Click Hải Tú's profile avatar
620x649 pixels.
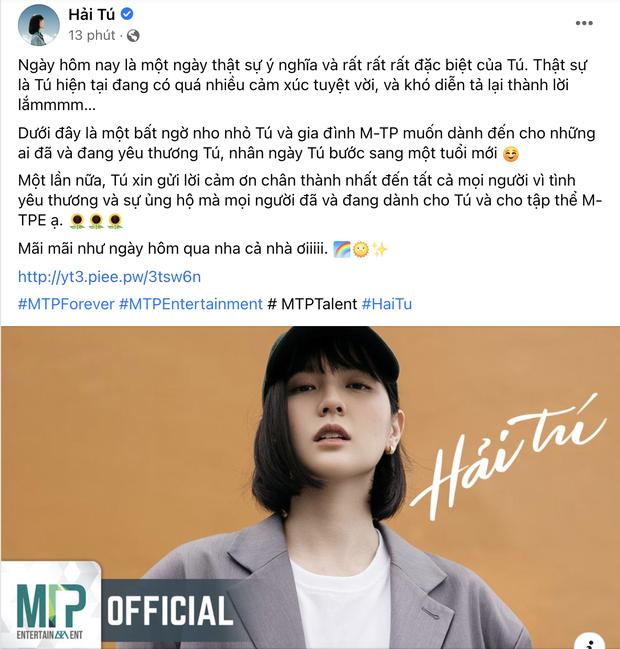tap(38, 25)
